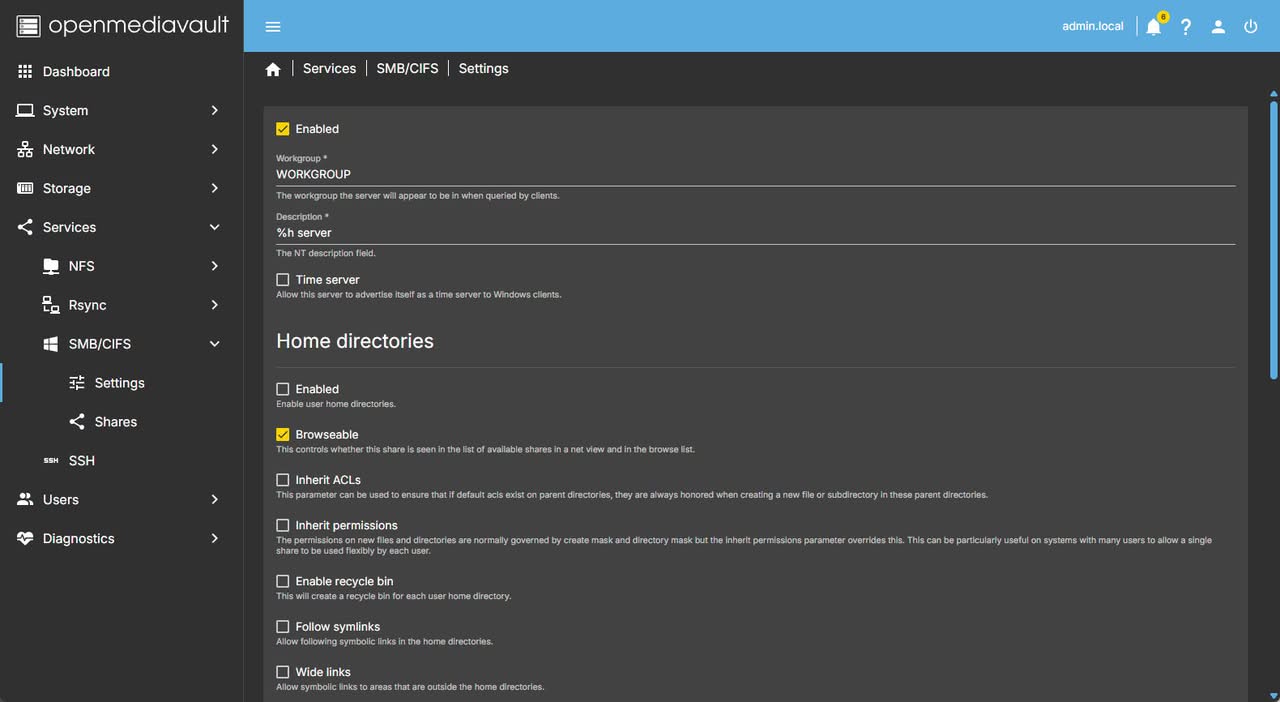Viewport: 1280px width, 702px height.
Task: Go to Services breadcrumb link
Action: point(329,69)
